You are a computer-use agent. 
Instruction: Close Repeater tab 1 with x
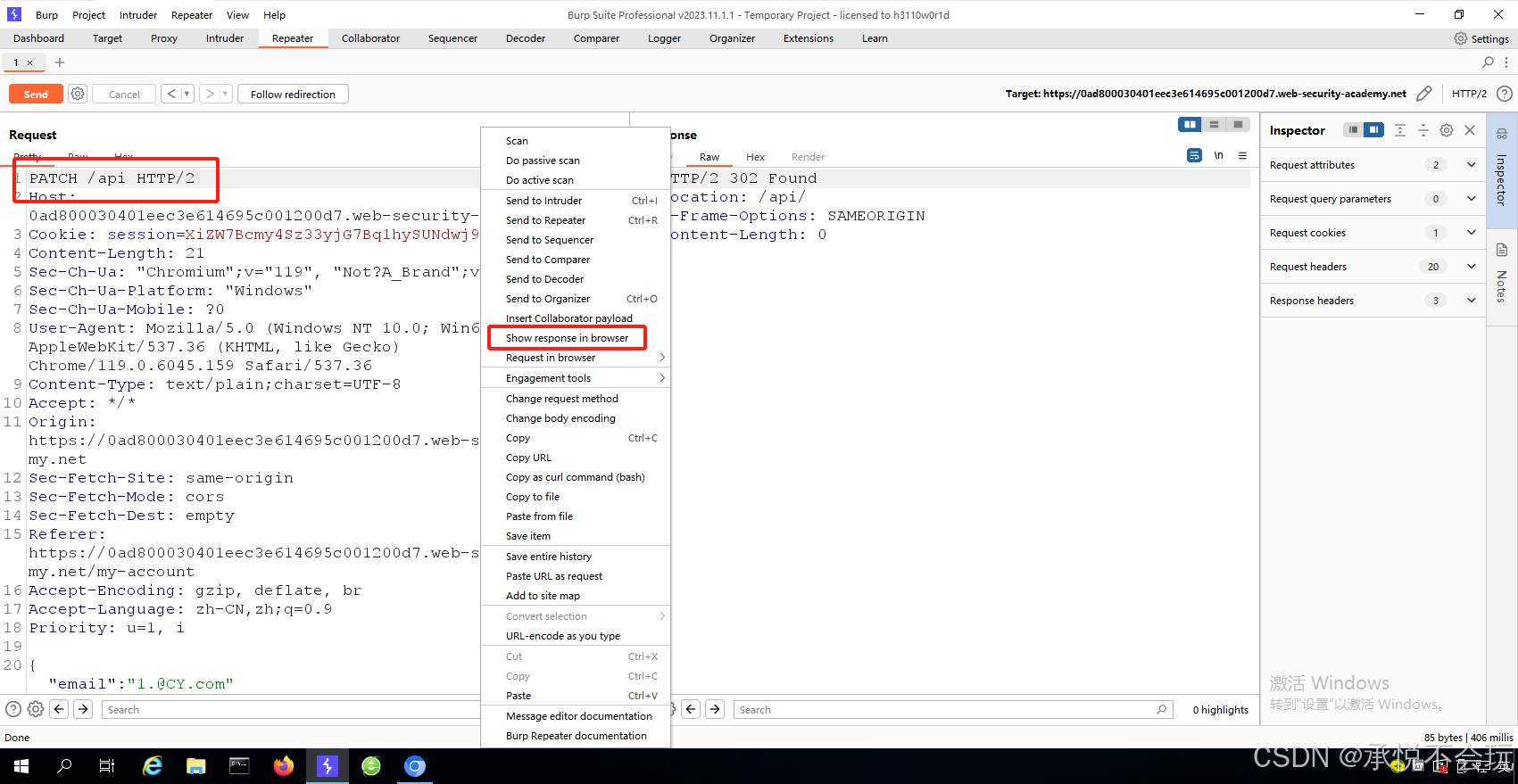pos(29,62)
